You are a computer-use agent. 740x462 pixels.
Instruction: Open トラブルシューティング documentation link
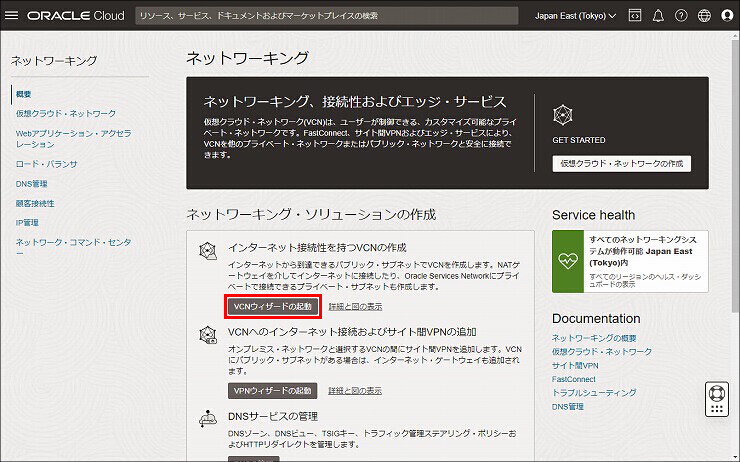(594, 393)
